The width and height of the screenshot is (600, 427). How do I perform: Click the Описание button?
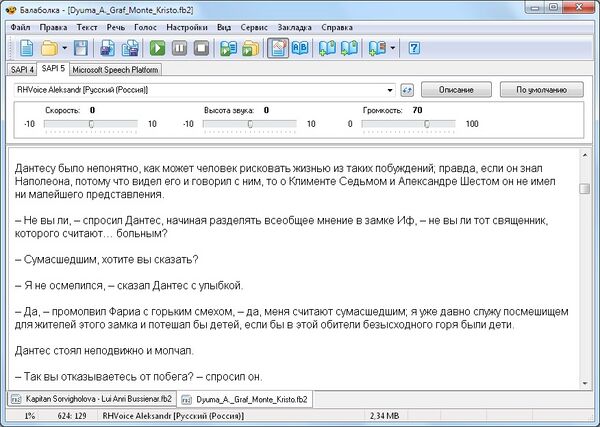pyautogui.click(x=456, y=90)
